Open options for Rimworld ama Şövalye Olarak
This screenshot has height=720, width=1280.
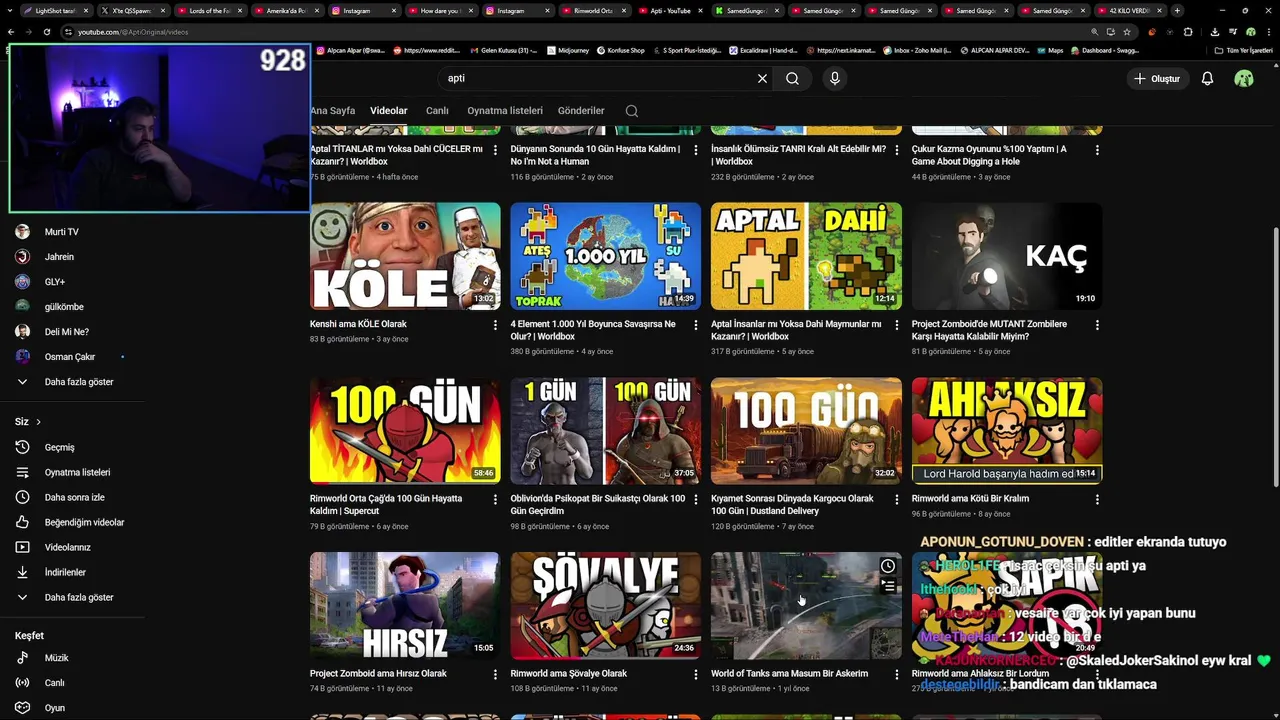pos(696,674)
